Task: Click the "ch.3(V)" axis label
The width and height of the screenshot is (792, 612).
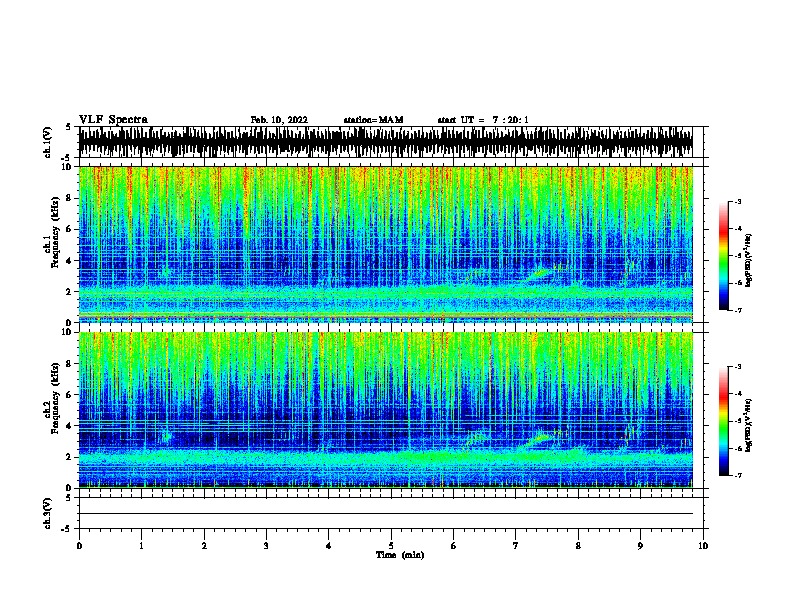Action: point(48,513)
